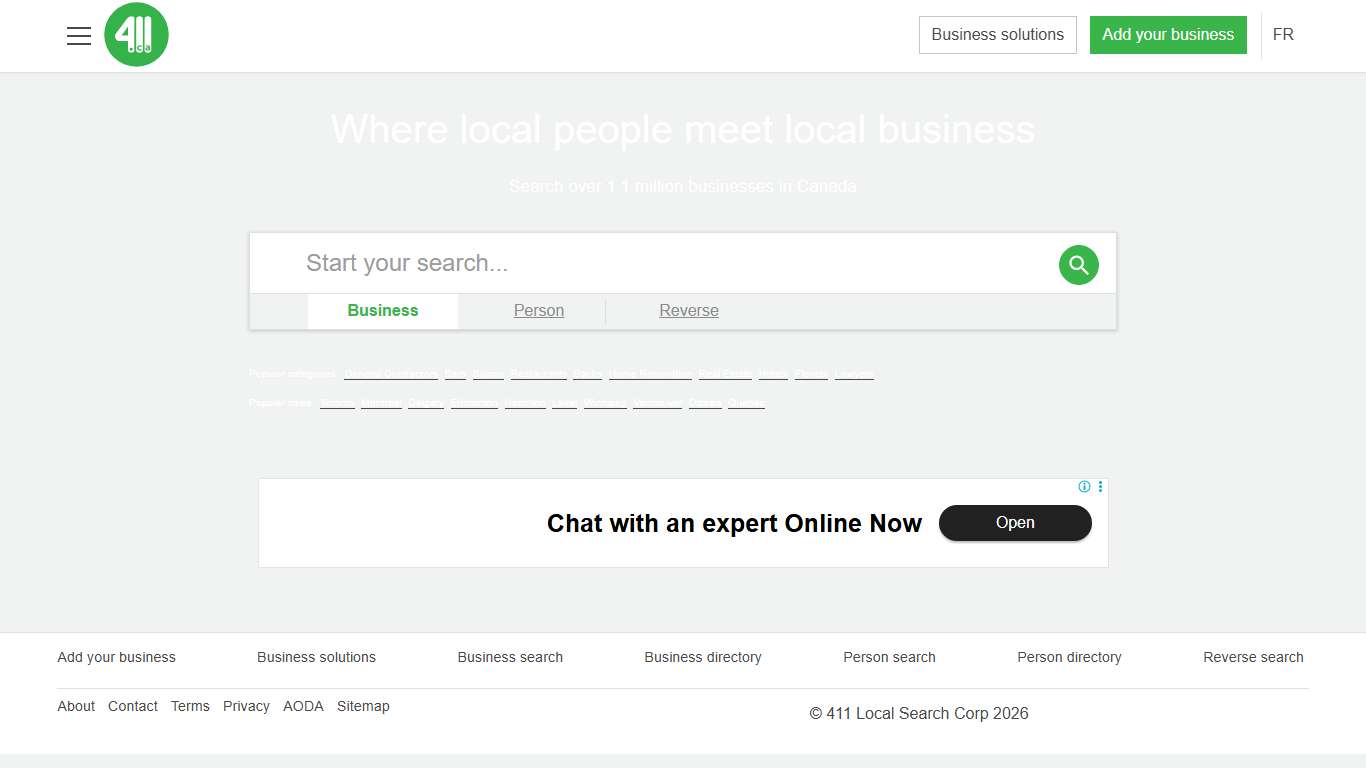This screenshot has height=768, width=1366.
Task: Click the "Add your business" button
Action: click(x=1167, y=35)
